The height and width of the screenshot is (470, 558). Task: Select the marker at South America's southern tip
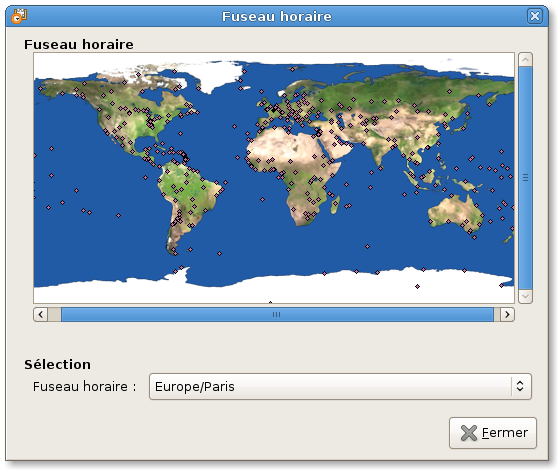175,253
